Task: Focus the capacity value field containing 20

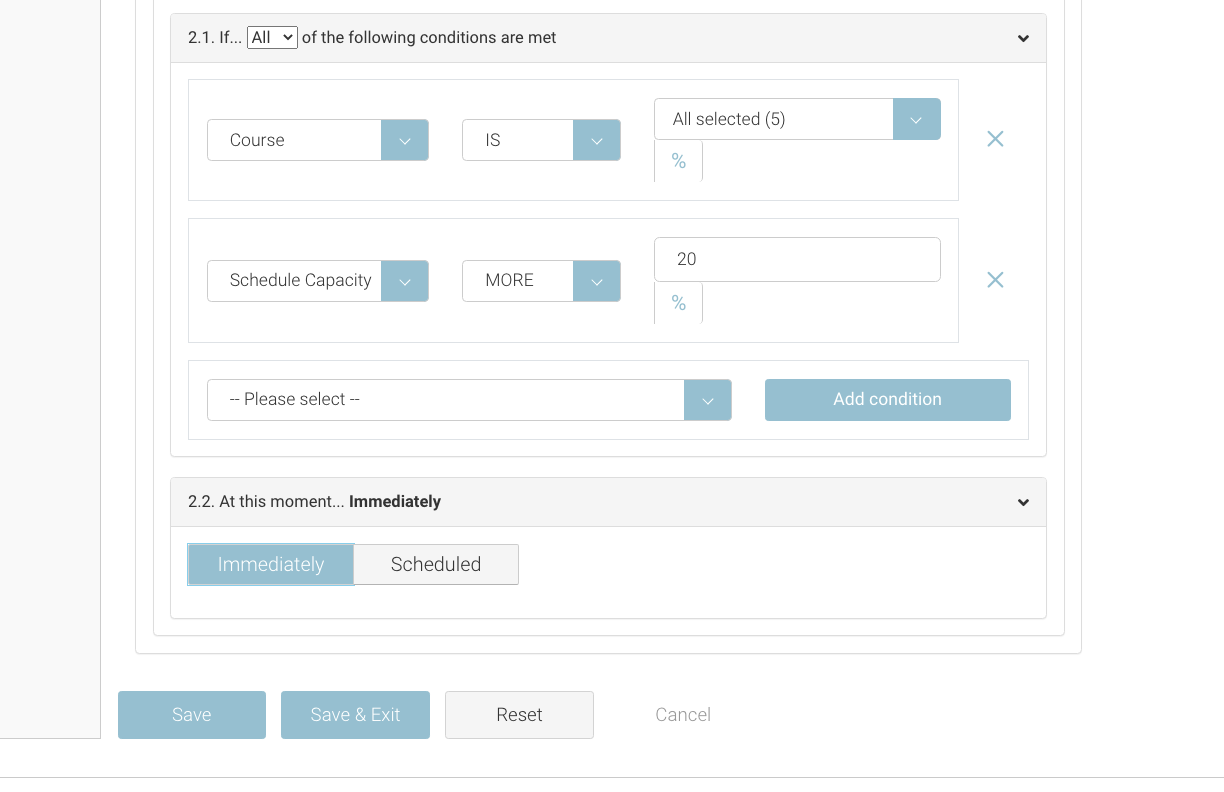Action: (x=796, y=259)
